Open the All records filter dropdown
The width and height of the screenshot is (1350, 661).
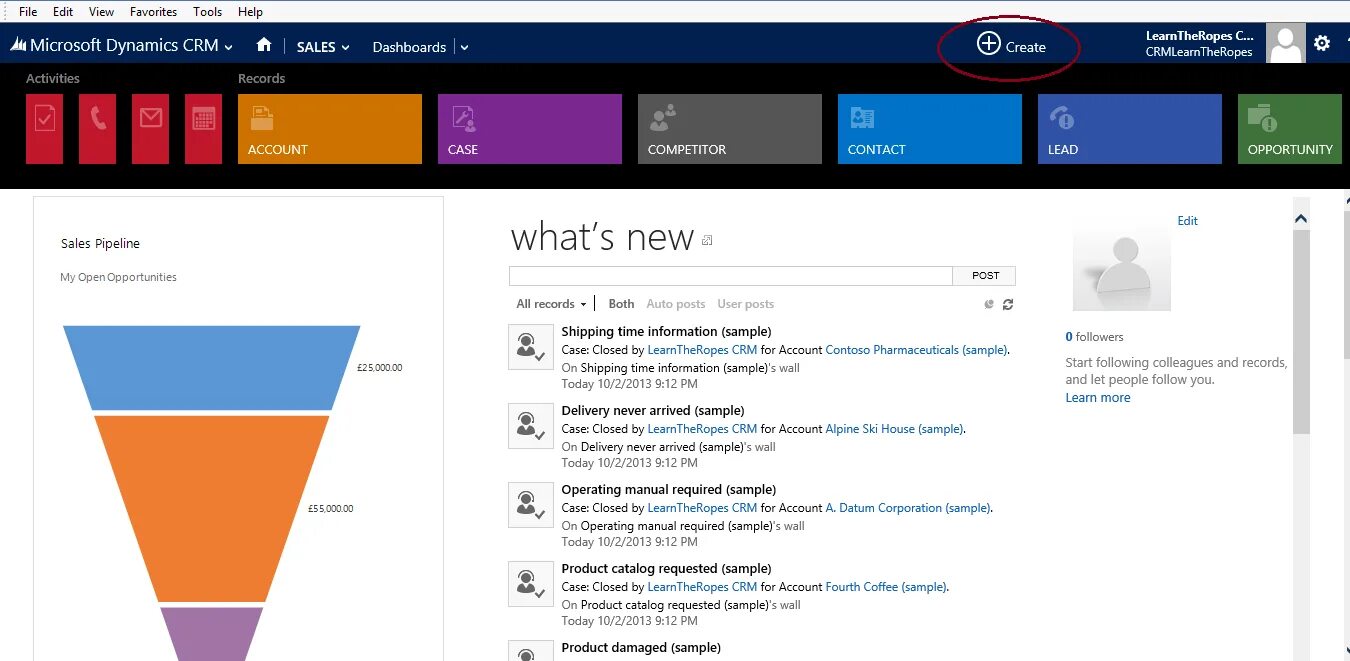551,304
